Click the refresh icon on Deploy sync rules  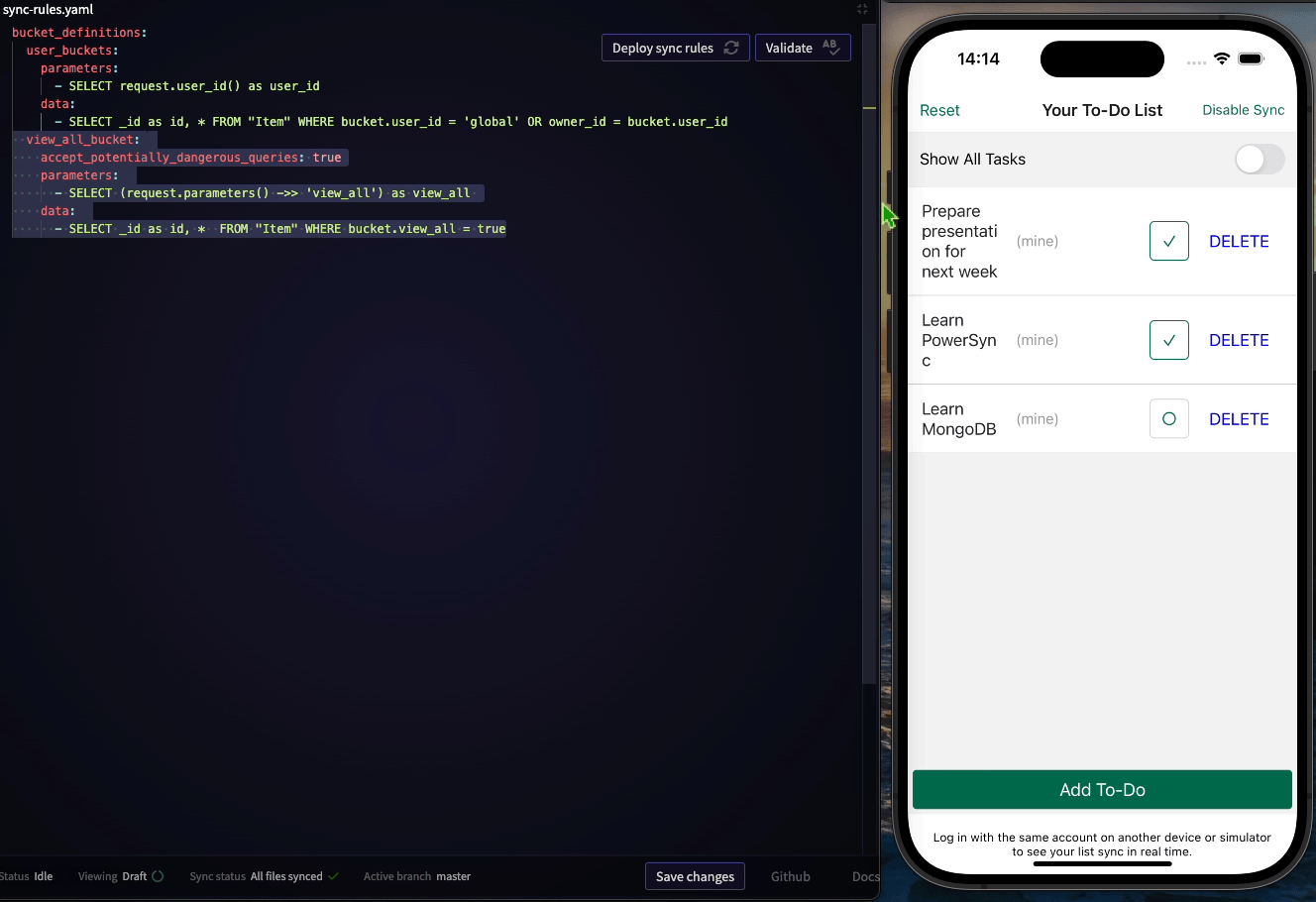(x=733, y=47)
